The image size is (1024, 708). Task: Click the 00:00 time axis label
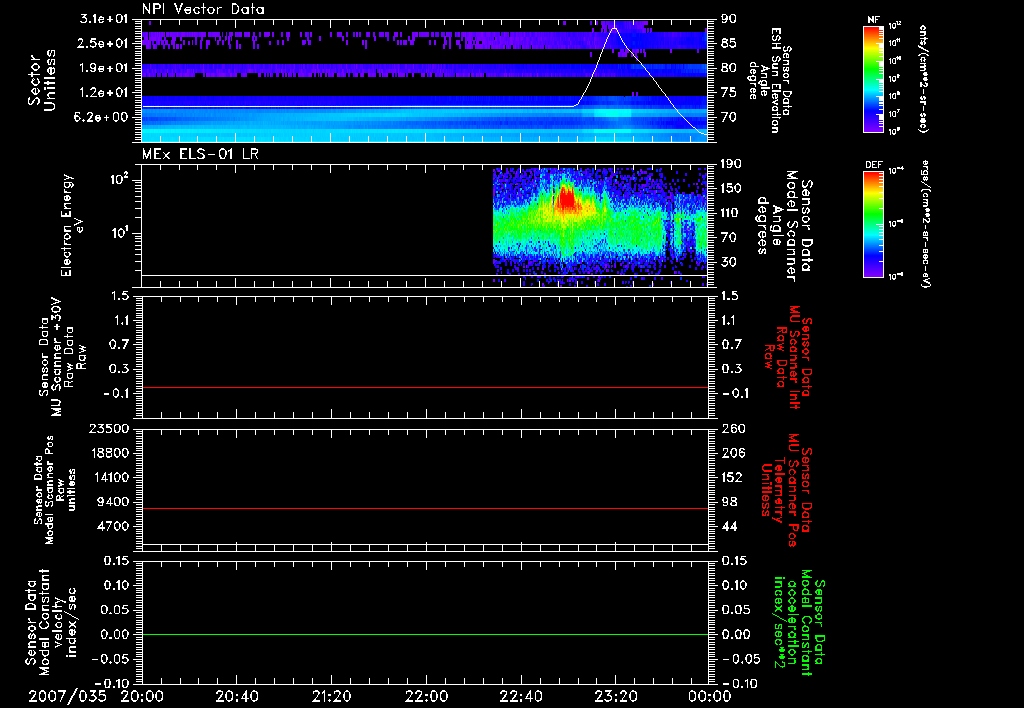point(709,696)
